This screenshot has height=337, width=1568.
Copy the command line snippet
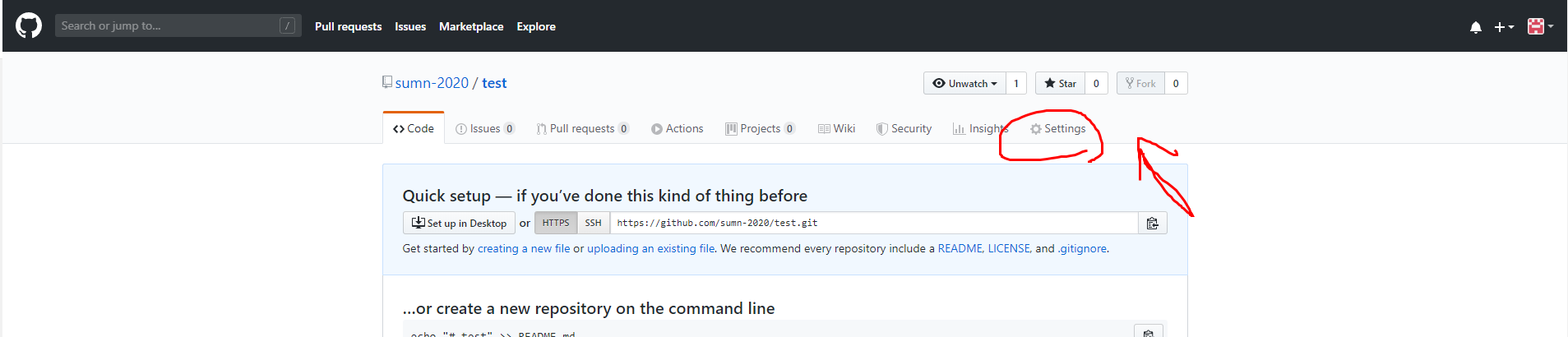point(1148,331)
